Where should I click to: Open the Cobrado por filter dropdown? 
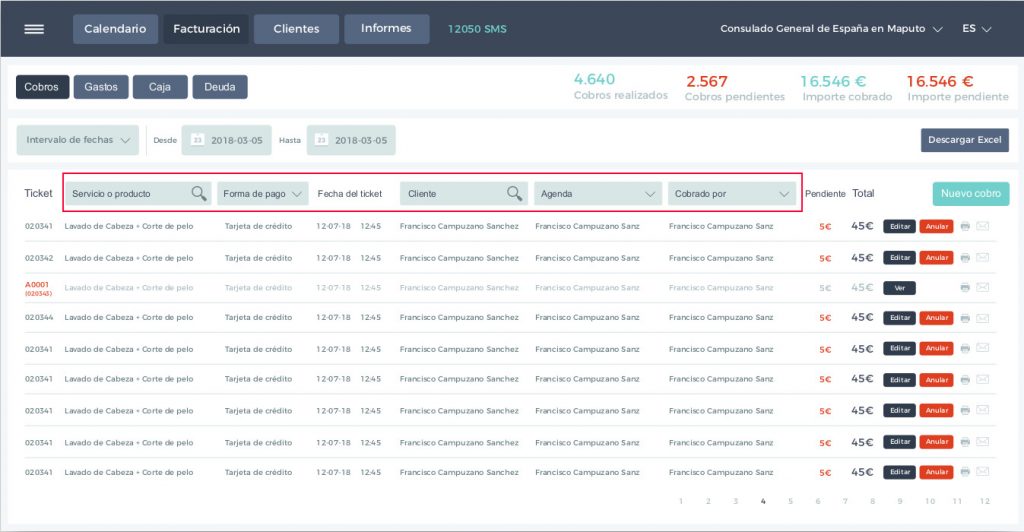(732, 194)
